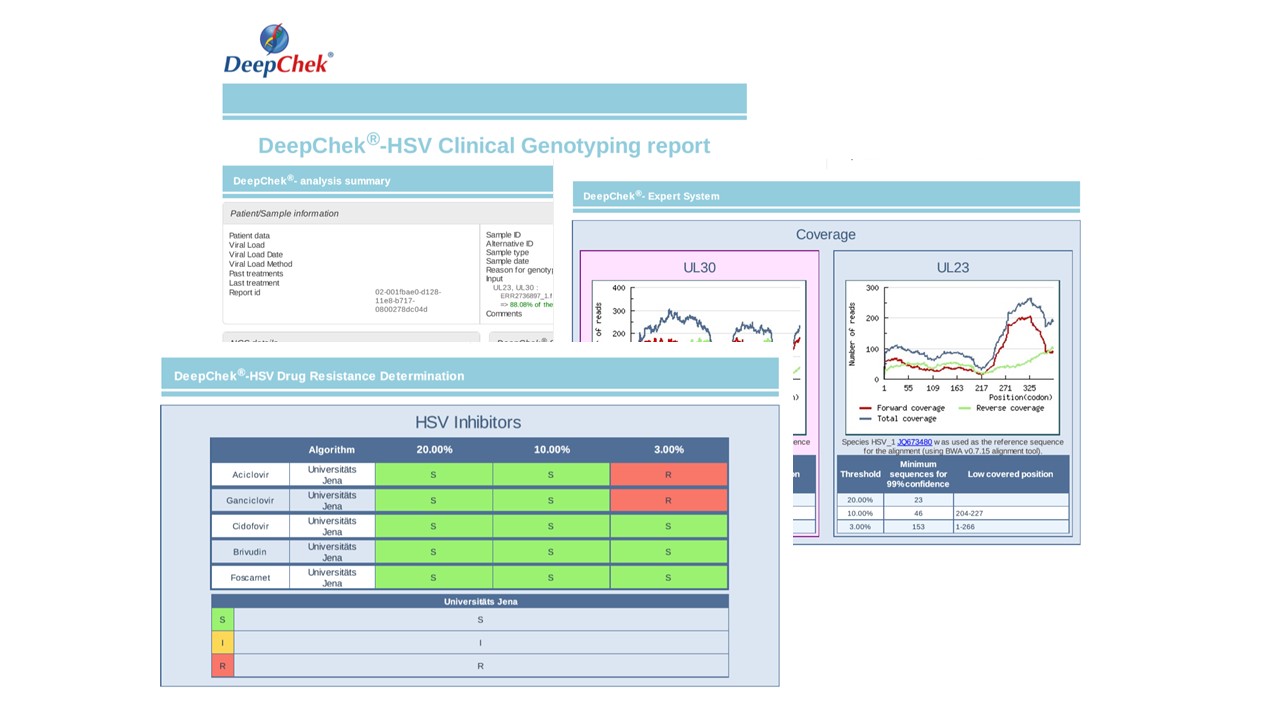This screenshot has width=1280, height=720.
Task: Click the Reverse coverage legend entry
Action: (x=1001, y=408)
